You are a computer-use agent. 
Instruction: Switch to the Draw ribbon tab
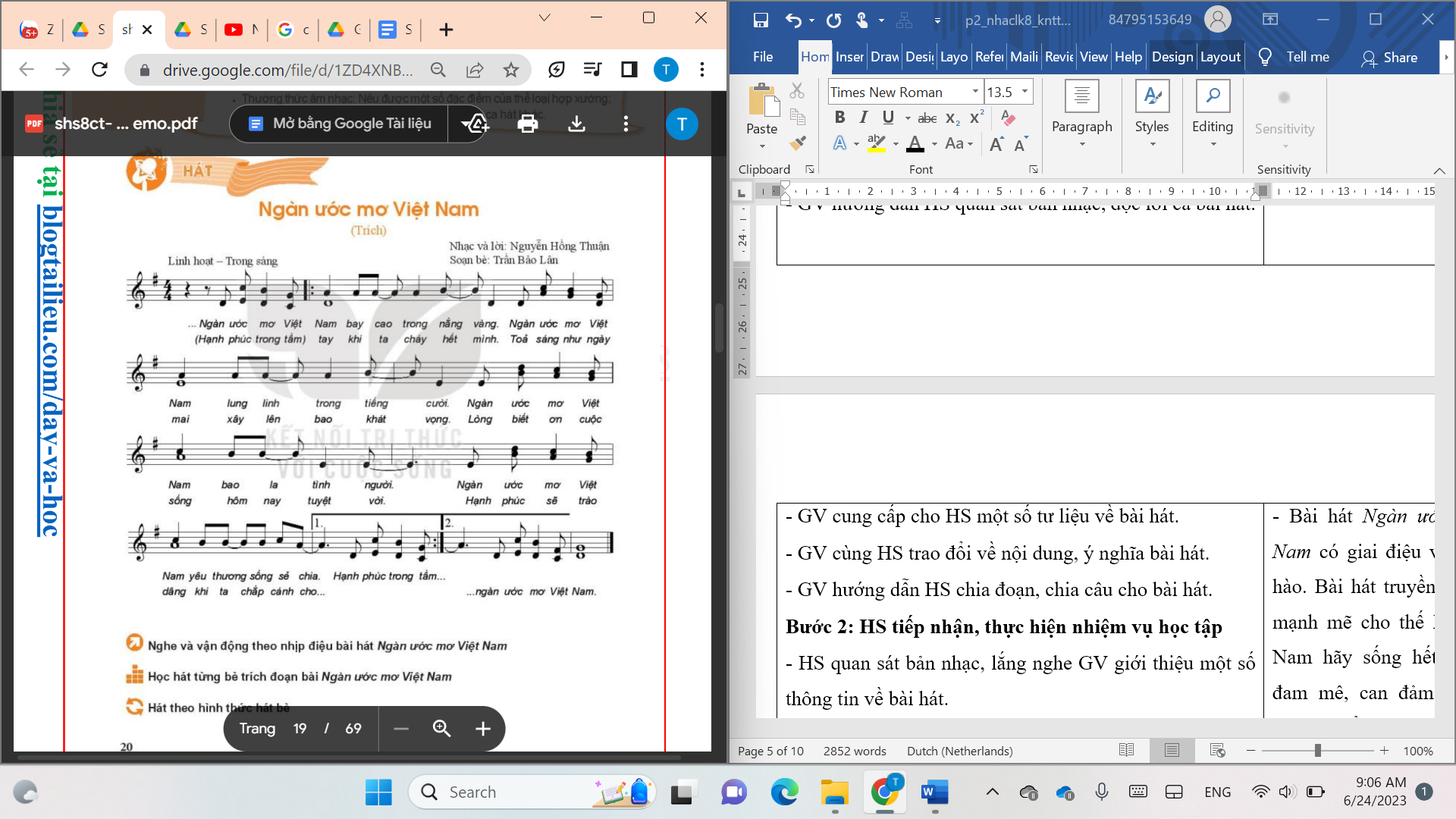click(885, 57)
